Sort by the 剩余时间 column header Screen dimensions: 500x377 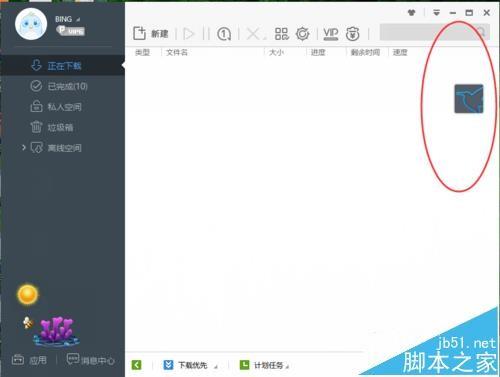(x=365, y=52)
